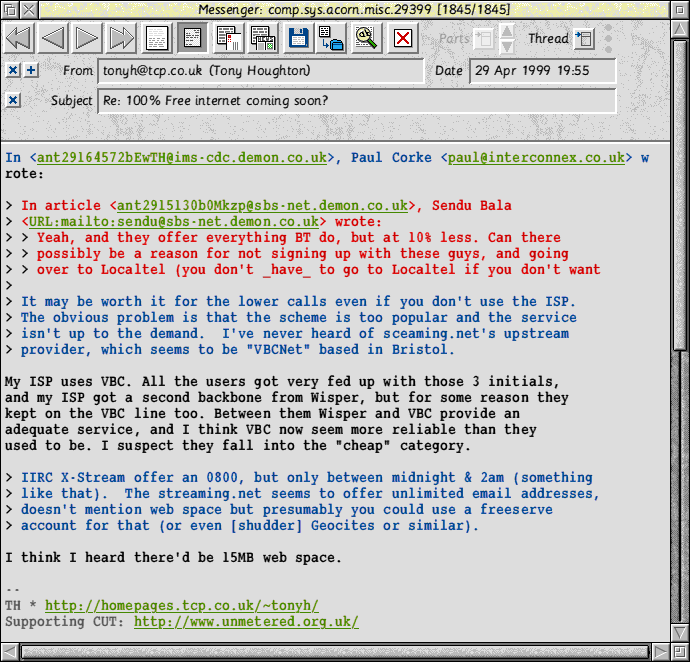
Task: Toggle the X box beside the Subject field
Action: [x=13, y=100]
